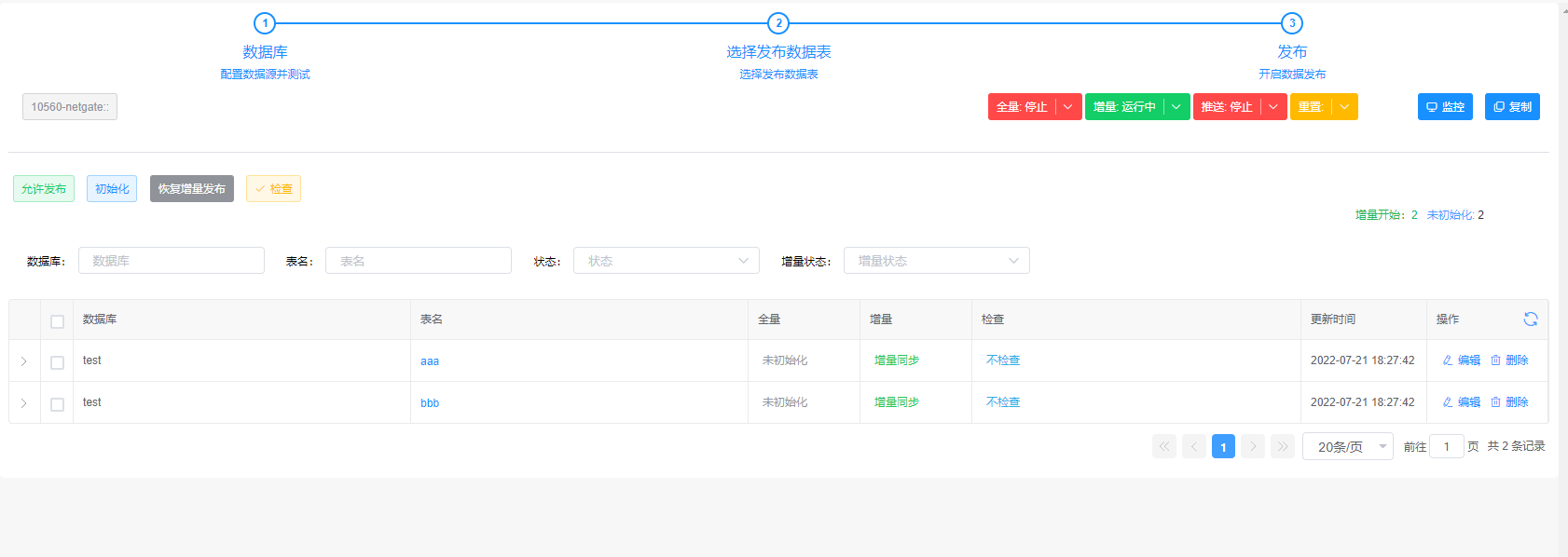Open dropdown arrow on red 全量: 停止 button
This screenshot has width=1568, height=557.
(x=1068, y=107)
